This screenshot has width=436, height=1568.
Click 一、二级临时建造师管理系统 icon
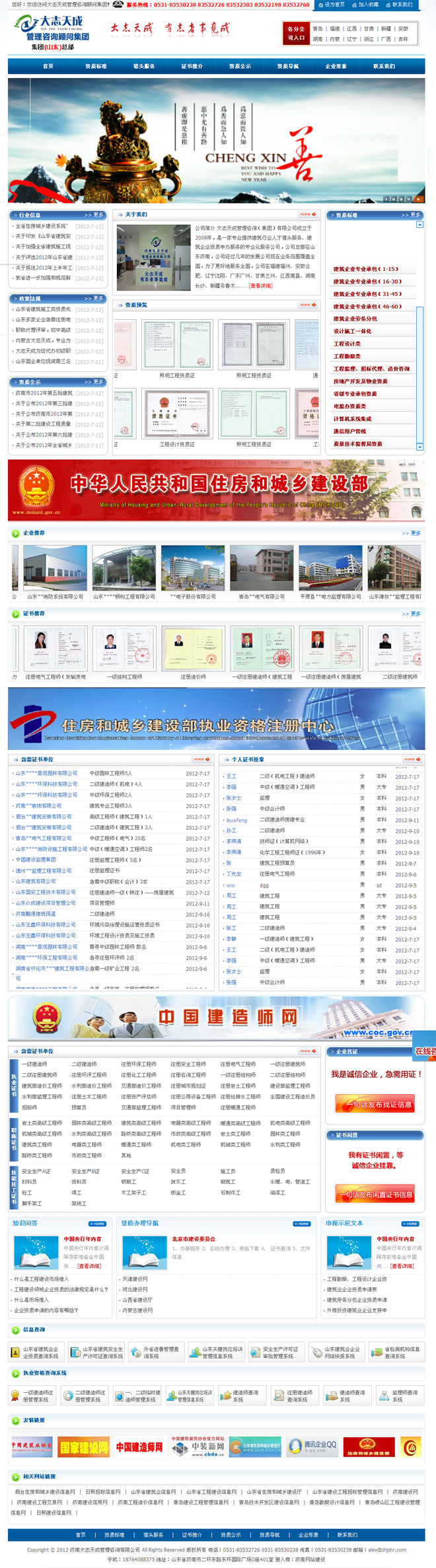pyautogui.click(x=119, y=1396)
